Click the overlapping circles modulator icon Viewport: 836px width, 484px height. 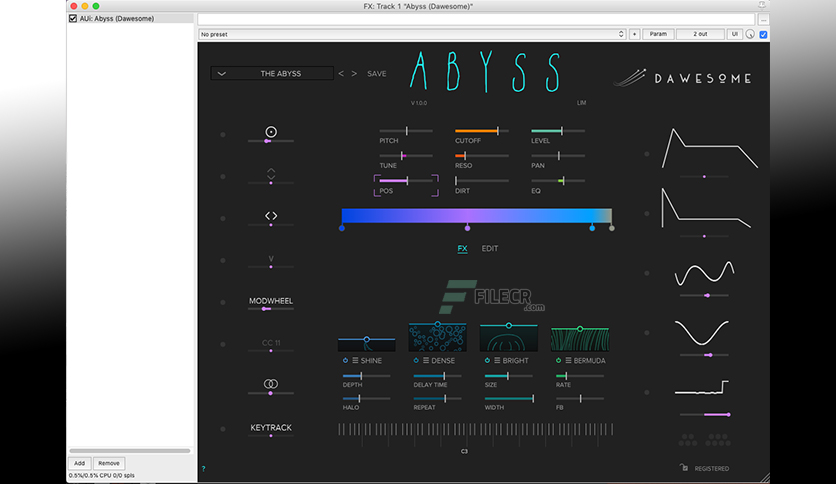coord(271,384)
